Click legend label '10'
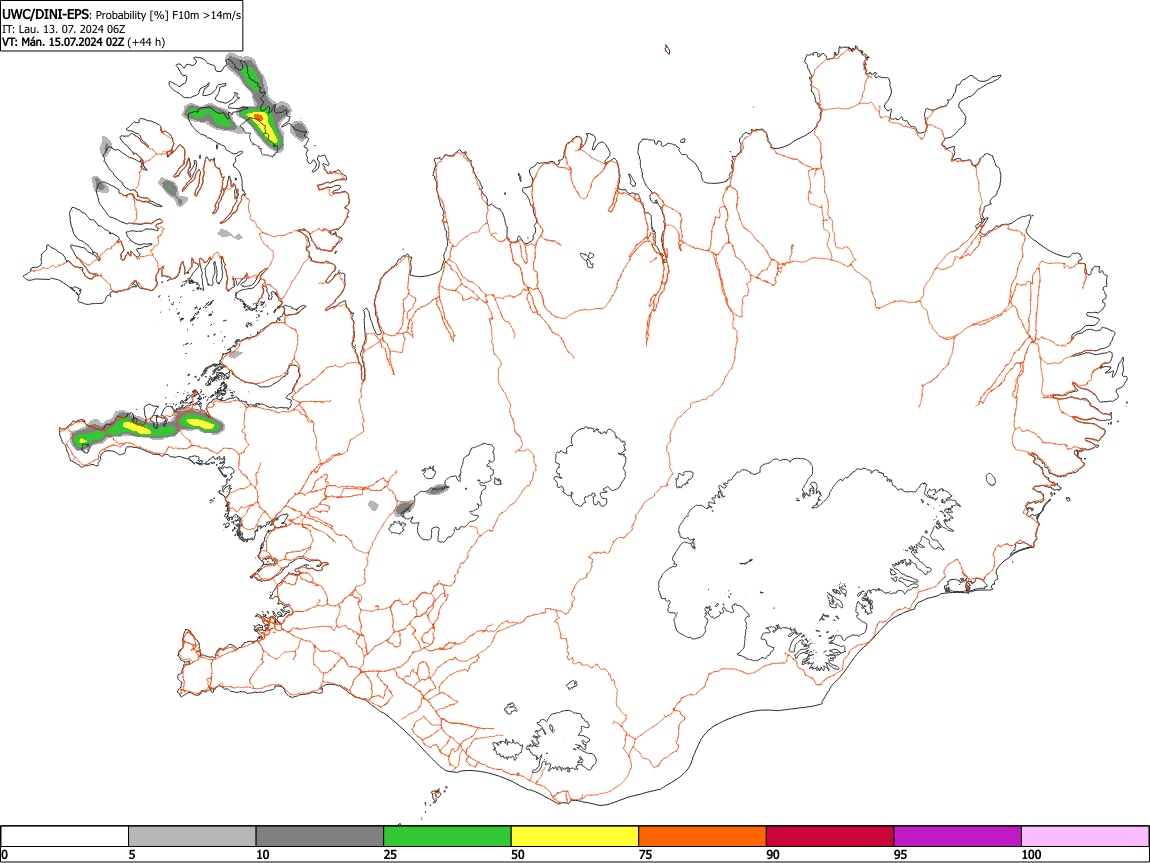The height and width of the screenshot is (863, 1150). pos(263,854)
